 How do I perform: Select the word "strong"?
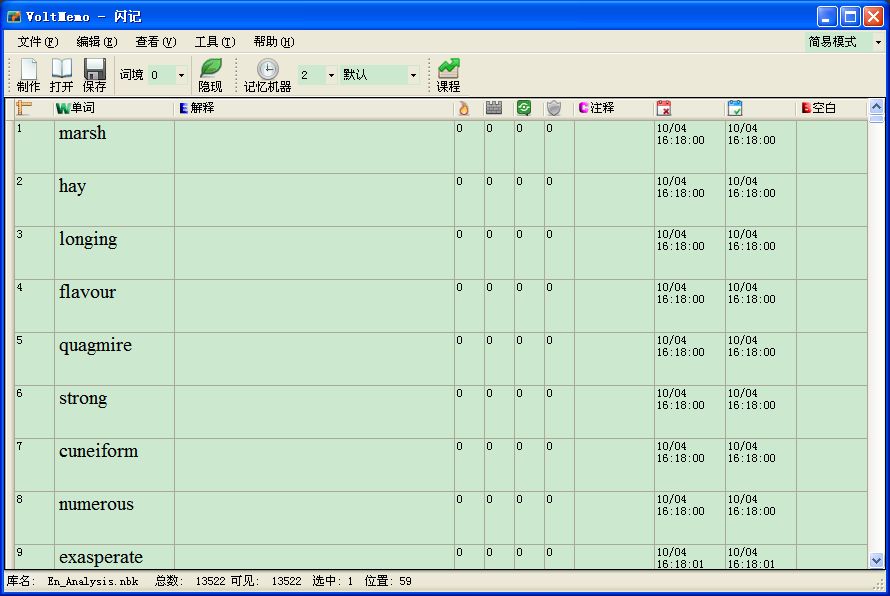tap(83, 398)
